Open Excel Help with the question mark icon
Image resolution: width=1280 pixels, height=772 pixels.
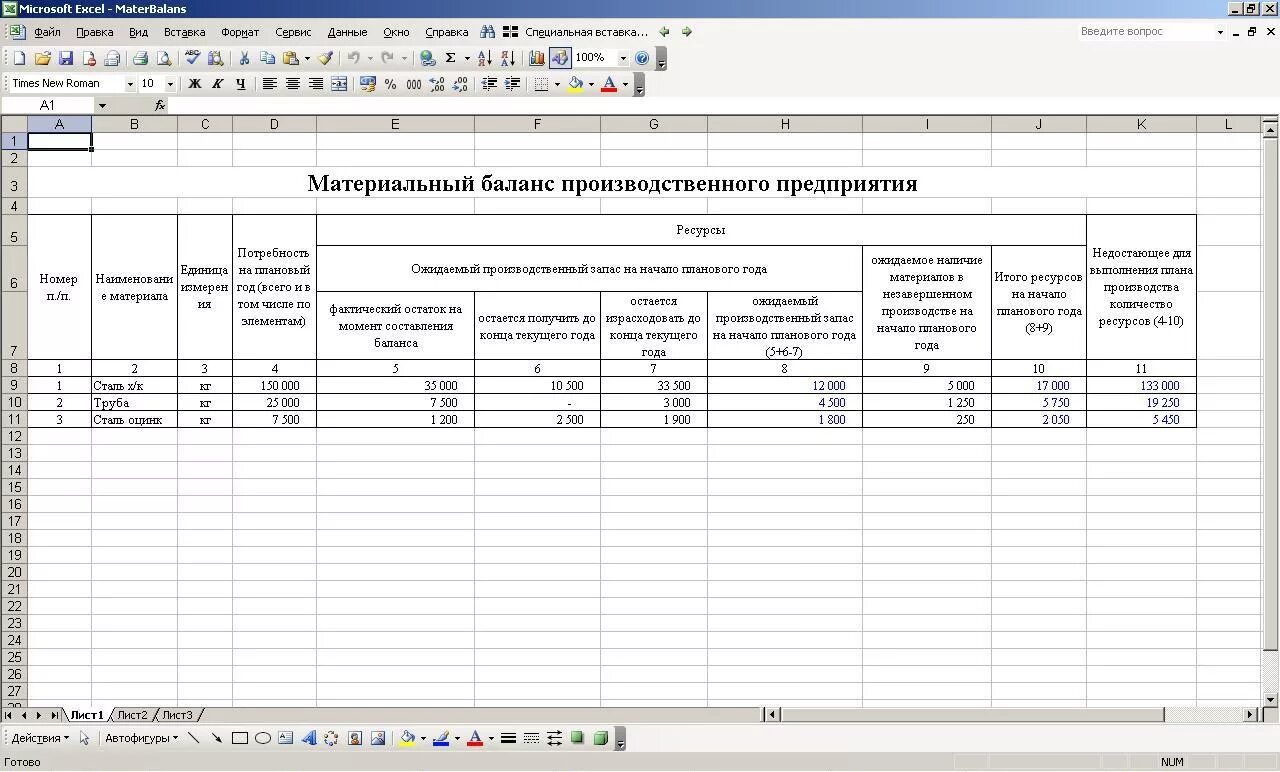coord(642,58)
